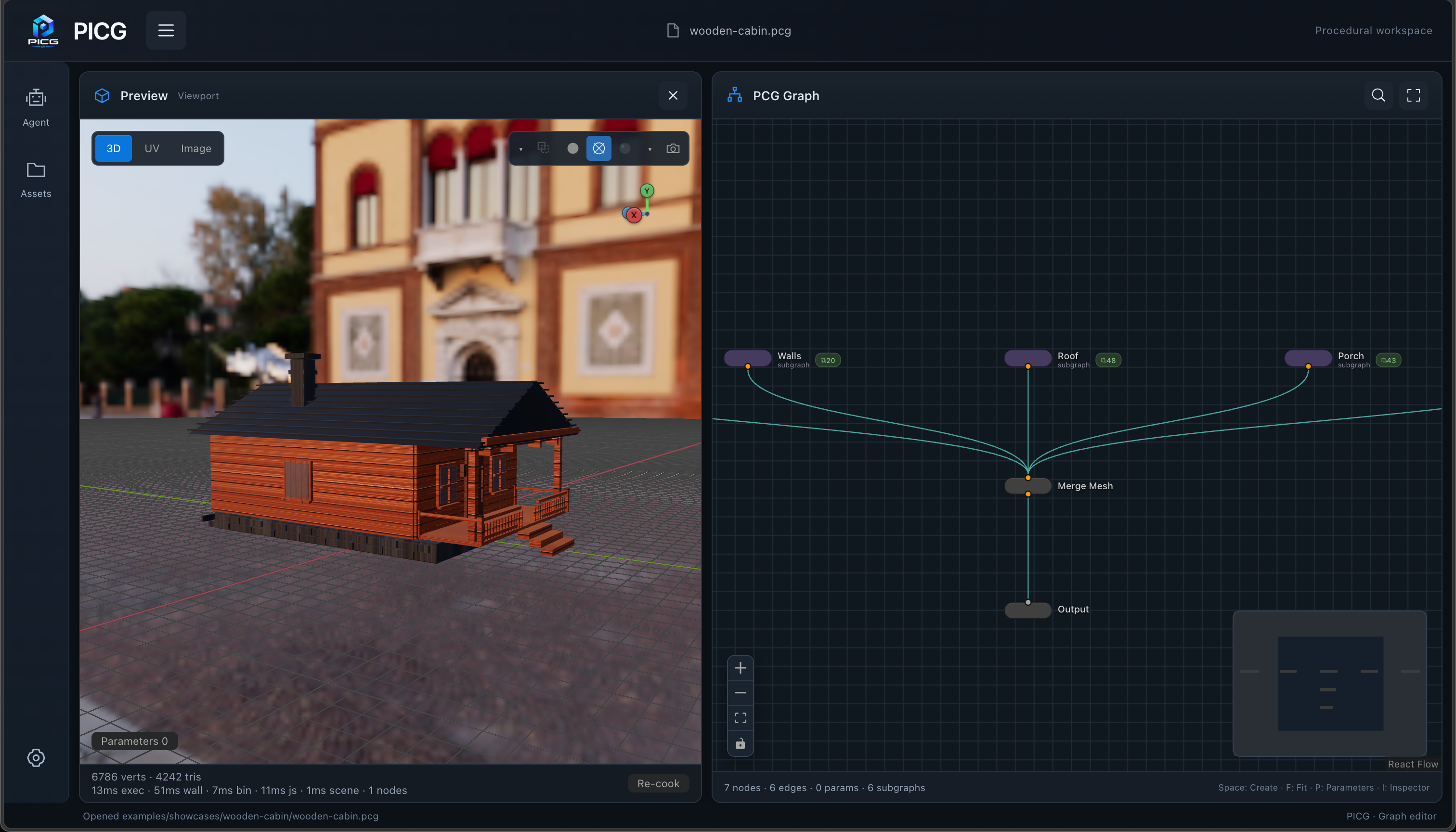Image resolution: width=1456 pixels, height=832 pixels.
Task: Click the PCG Graph panel icon
Action: 734,95
